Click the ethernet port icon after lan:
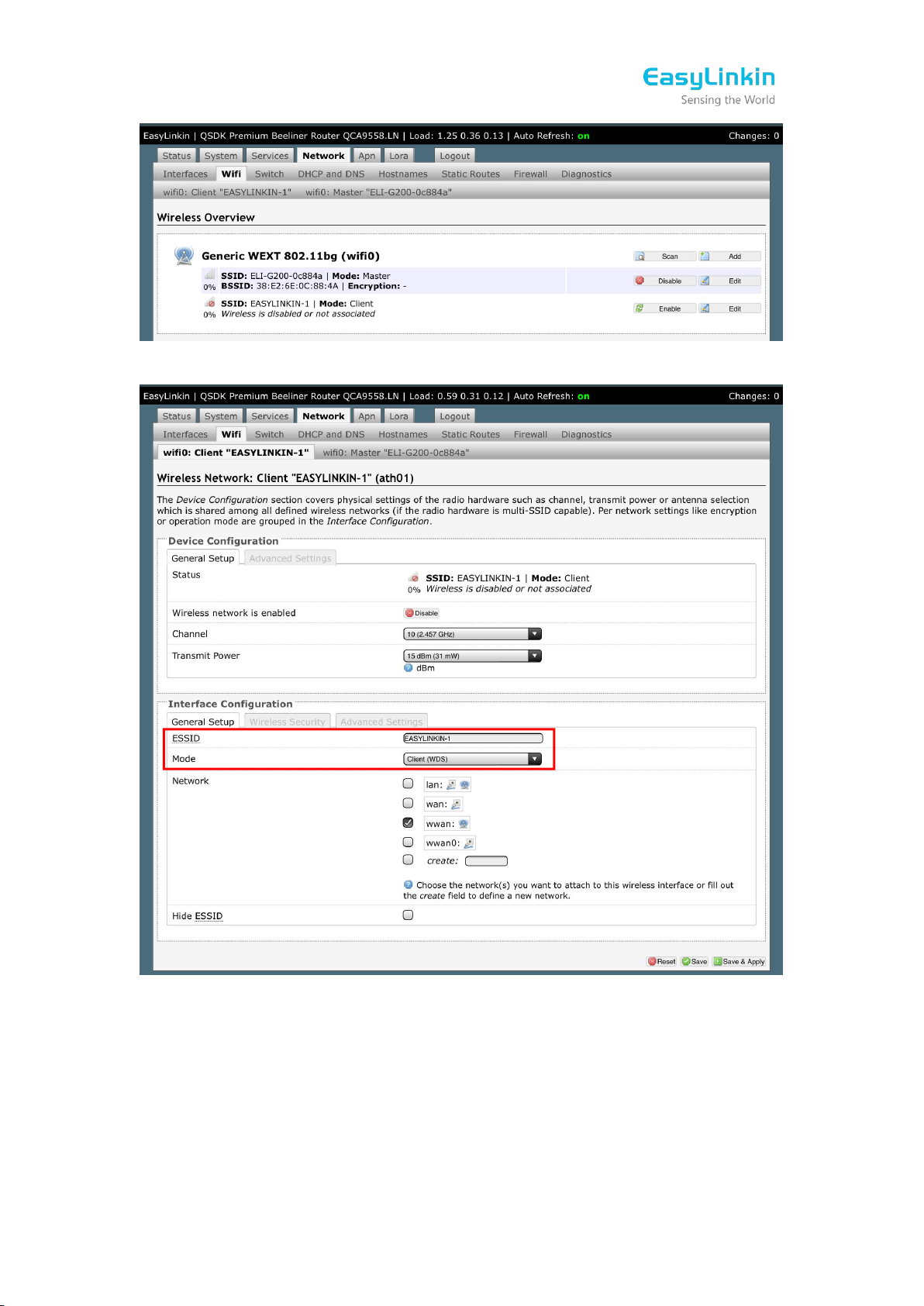This screenshot has width=924, height=1306. (x=451, y=784)
